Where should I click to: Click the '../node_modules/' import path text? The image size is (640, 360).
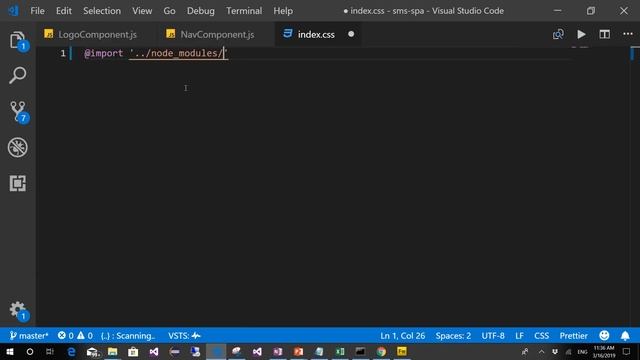178,53
